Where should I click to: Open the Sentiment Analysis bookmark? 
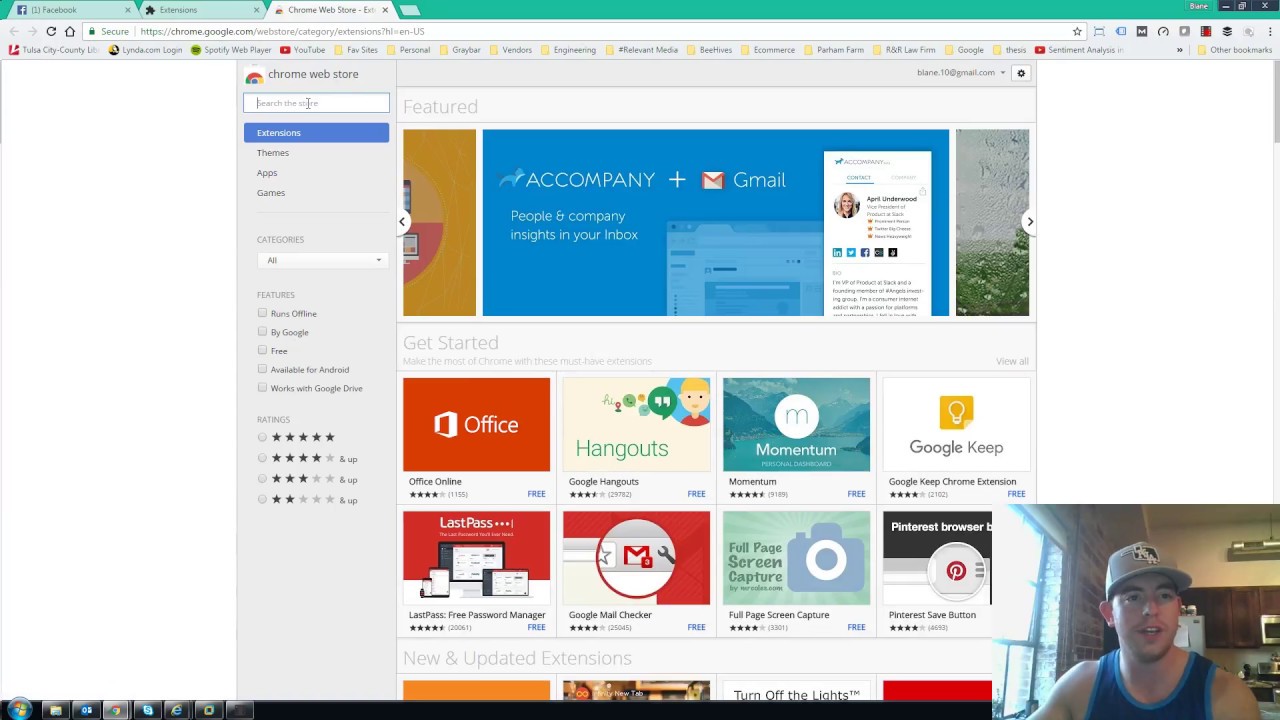tap(1080, 50)
